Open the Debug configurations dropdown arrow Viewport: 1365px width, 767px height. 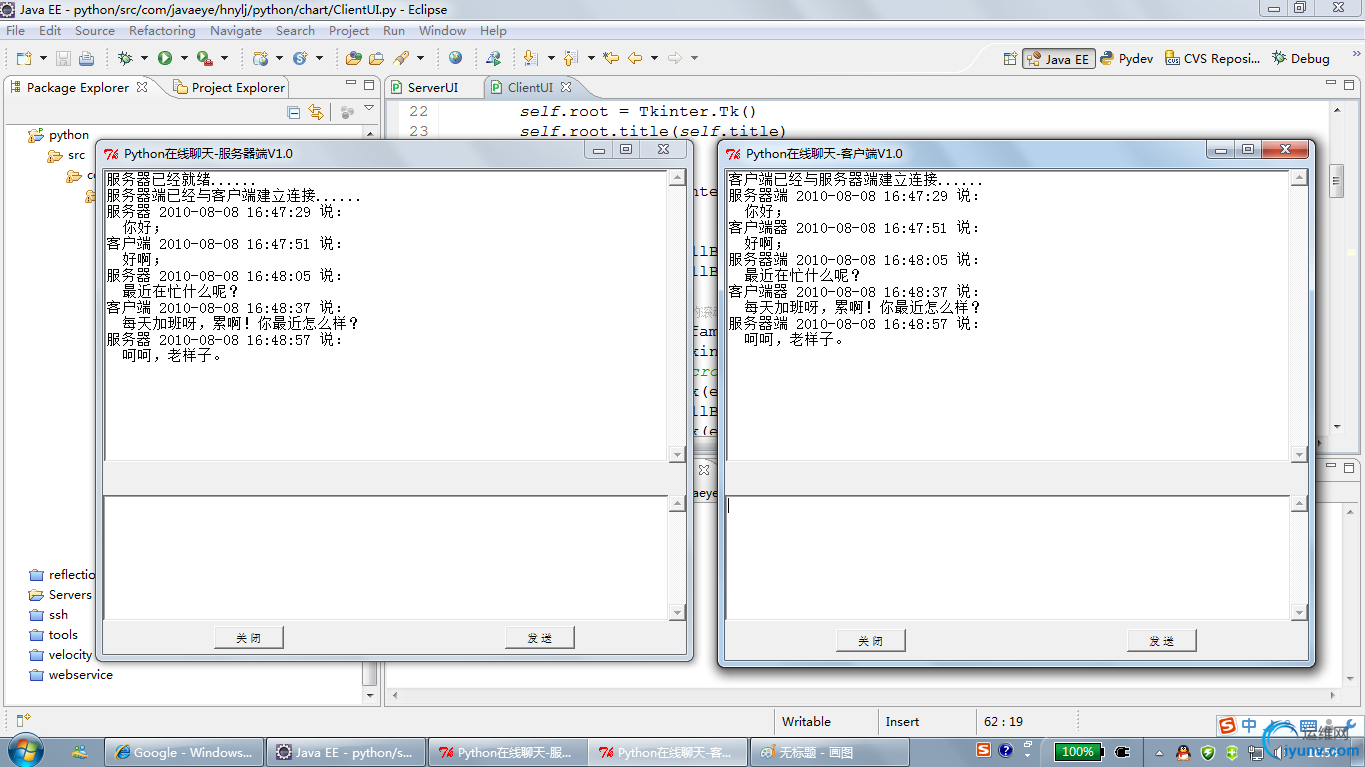(144, 59)
